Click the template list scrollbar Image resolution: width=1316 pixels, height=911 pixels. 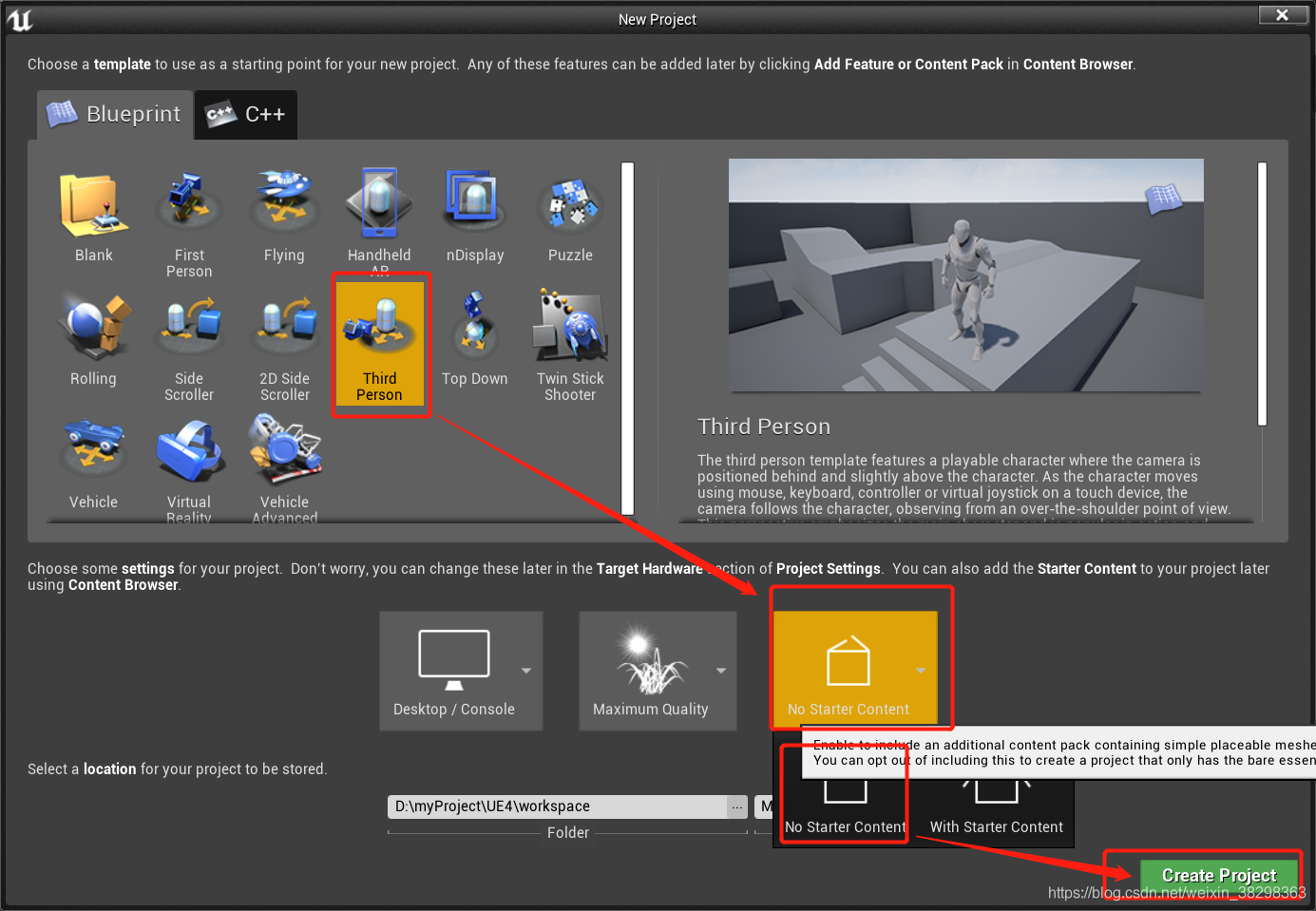pyautogui.click(x=627, y=338)
